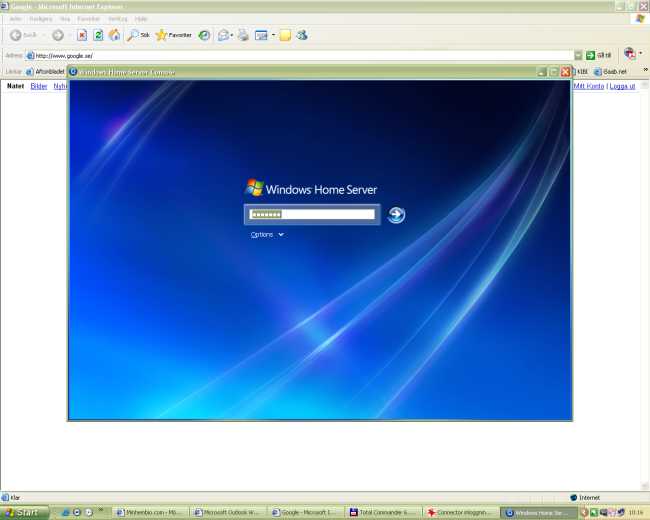The height and width of the screenshot is (520, 650).
Task: Go to the Home page icon
Action: (x=114, y=35)
